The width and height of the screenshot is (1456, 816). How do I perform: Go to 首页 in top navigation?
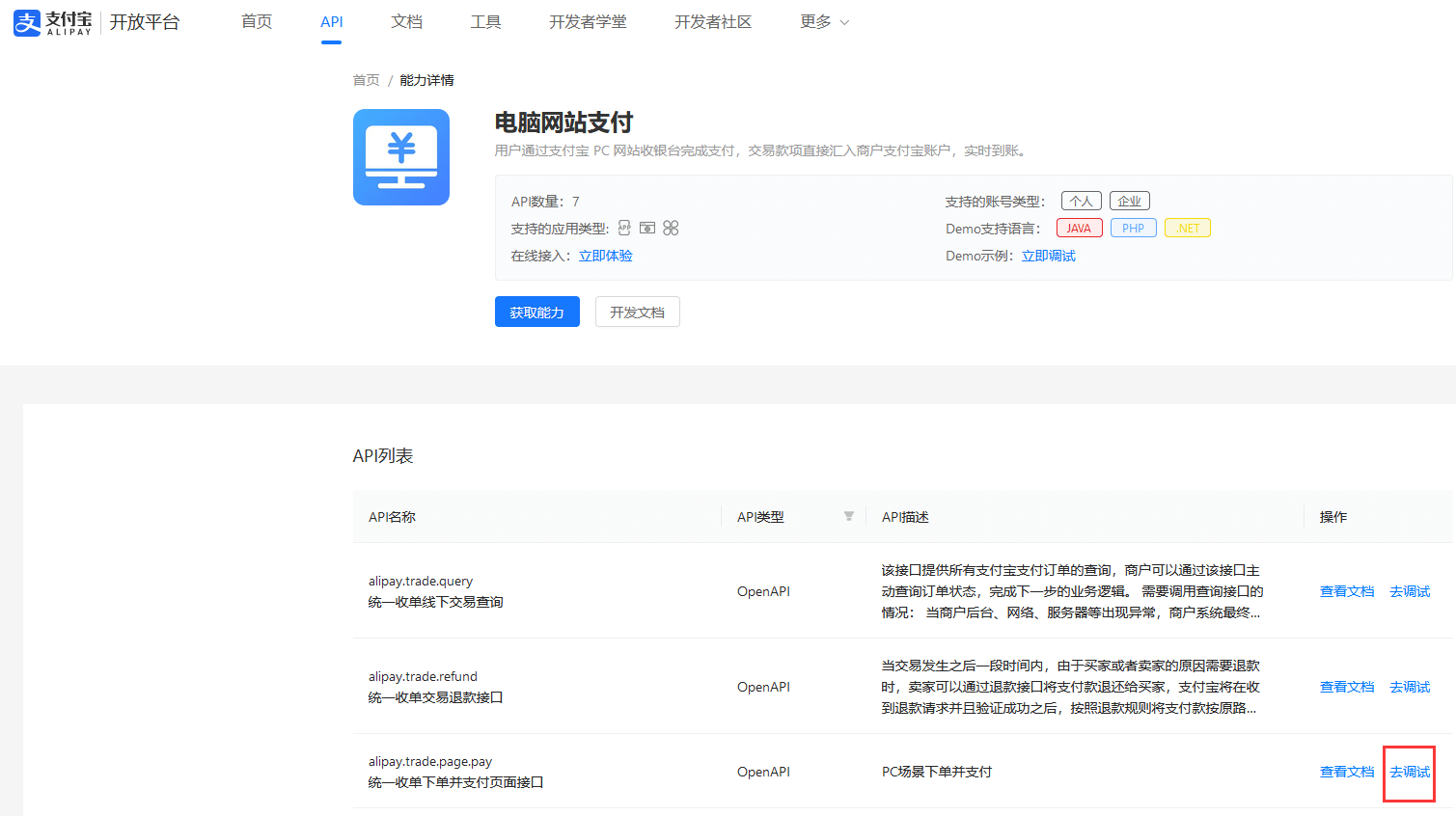point(257,21)
